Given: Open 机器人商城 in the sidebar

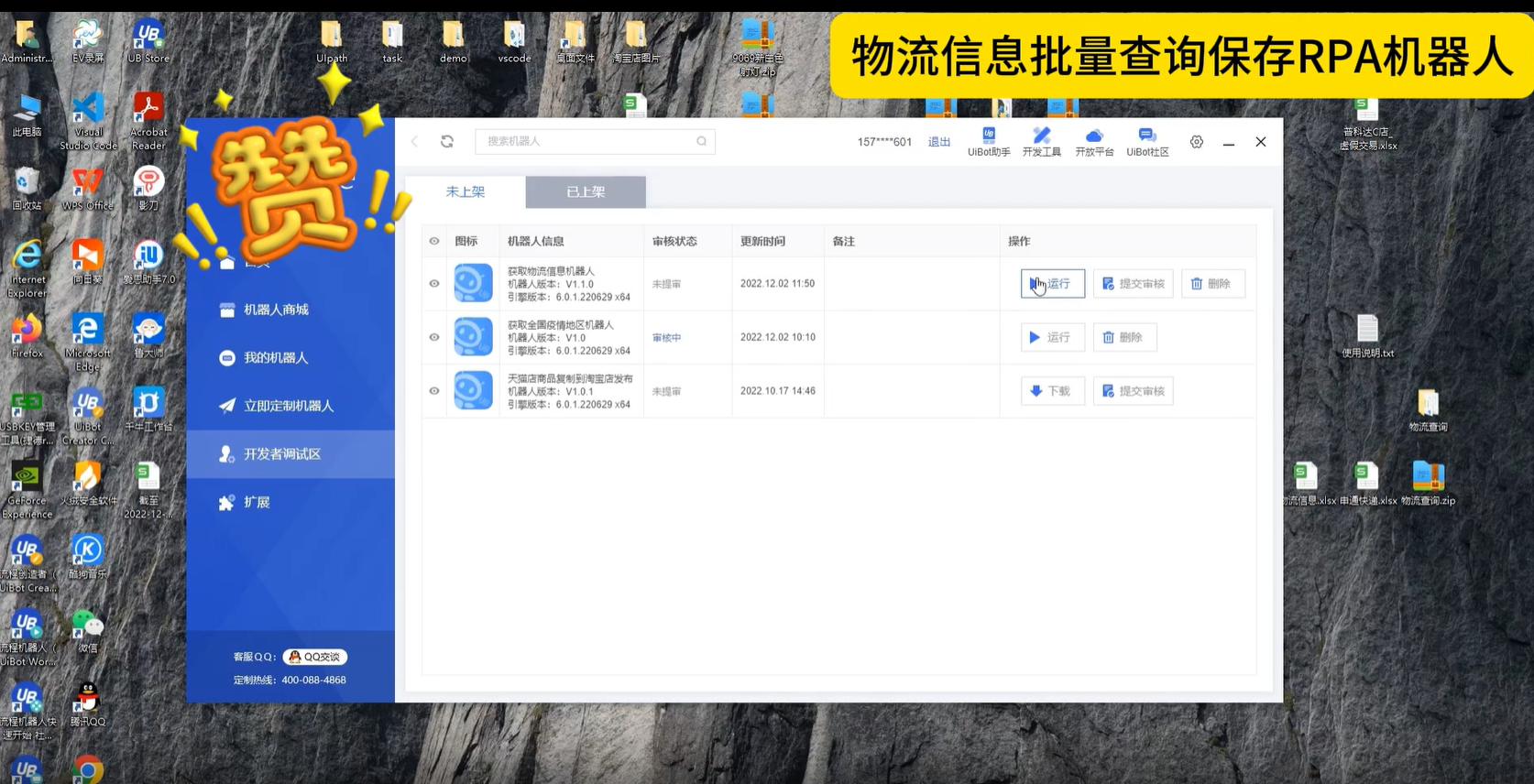Looking at the screenshot, I should click(x=290, y=310).
